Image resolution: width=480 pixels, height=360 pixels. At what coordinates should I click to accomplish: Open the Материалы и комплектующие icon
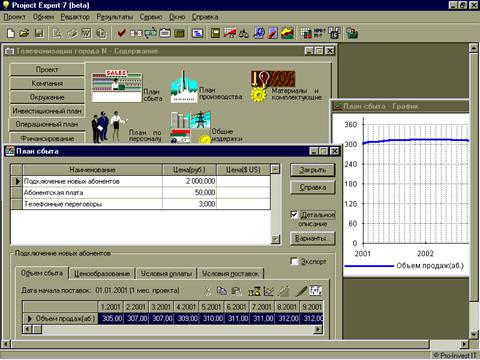click(273, 85)
